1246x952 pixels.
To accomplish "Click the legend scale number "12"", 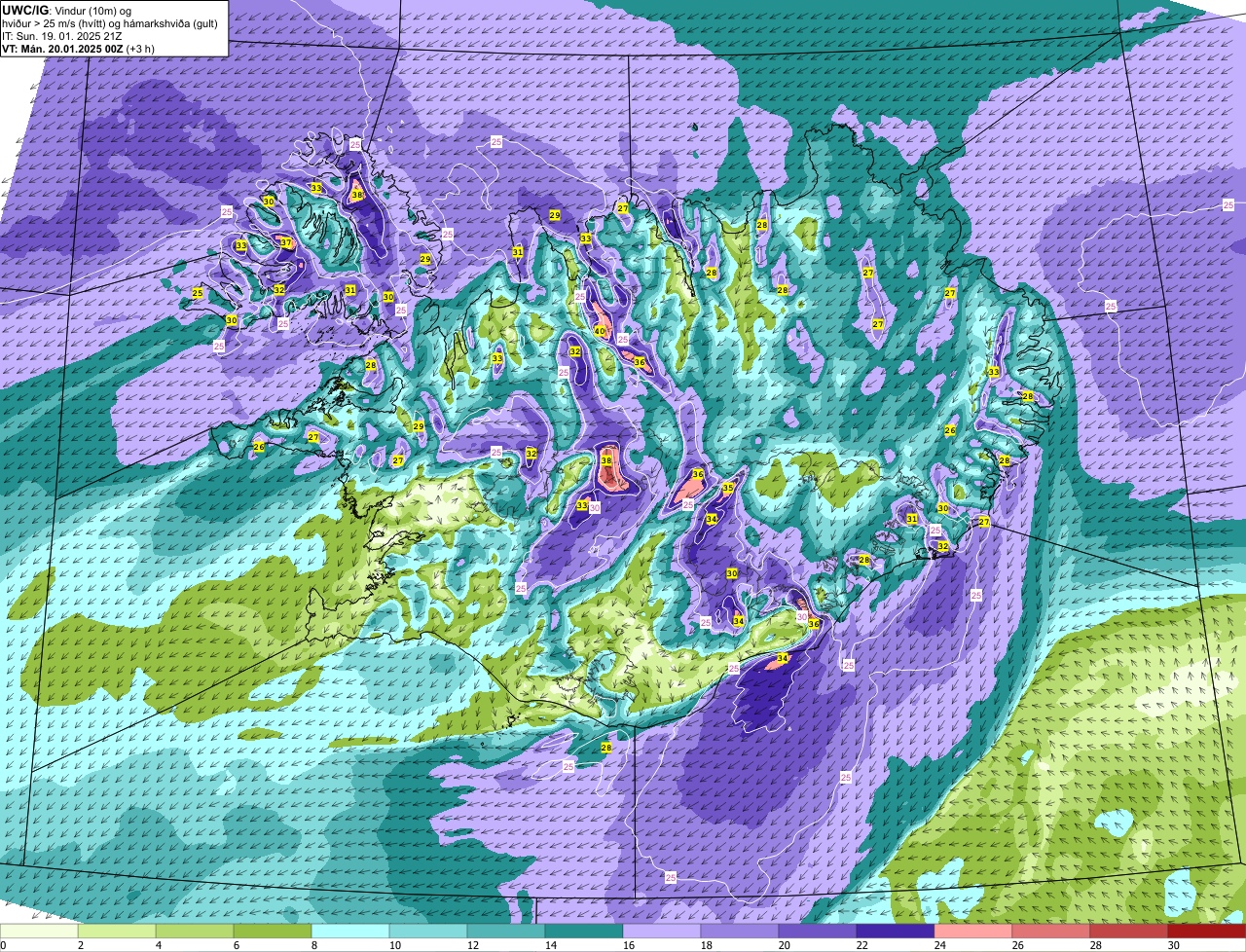I will (x=473, y=945).
